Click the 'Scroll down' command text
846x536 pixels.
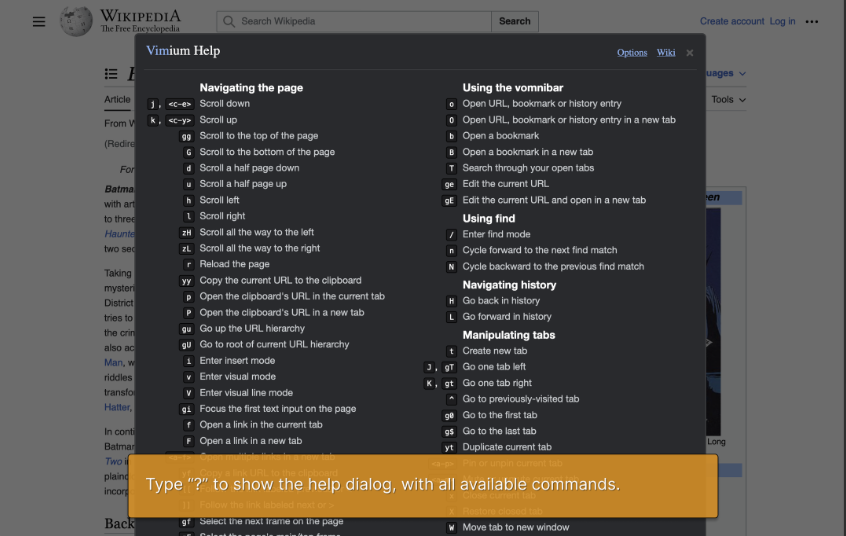[224, 104]
